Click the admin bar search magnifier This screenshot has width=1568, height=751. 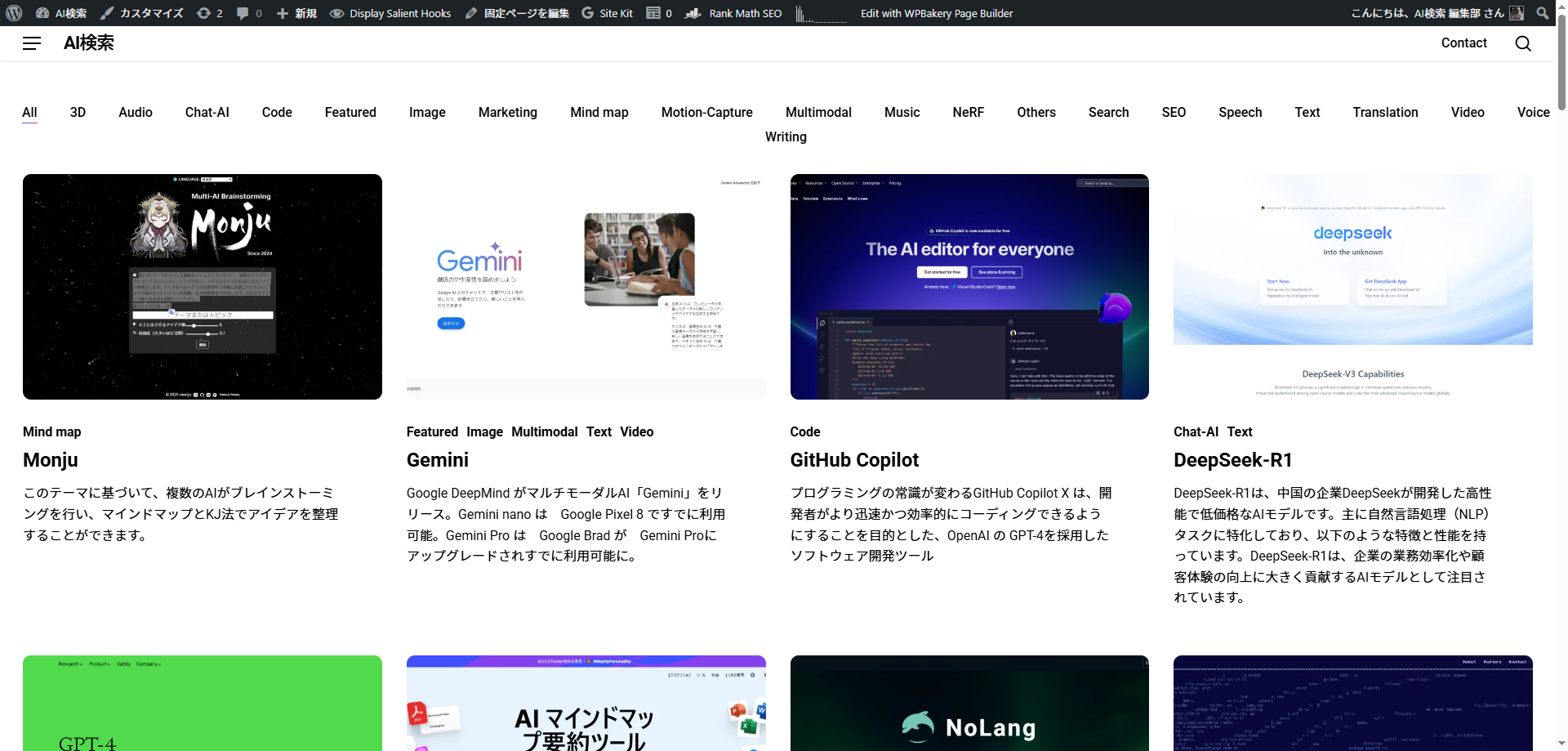tap(1543, 13)
